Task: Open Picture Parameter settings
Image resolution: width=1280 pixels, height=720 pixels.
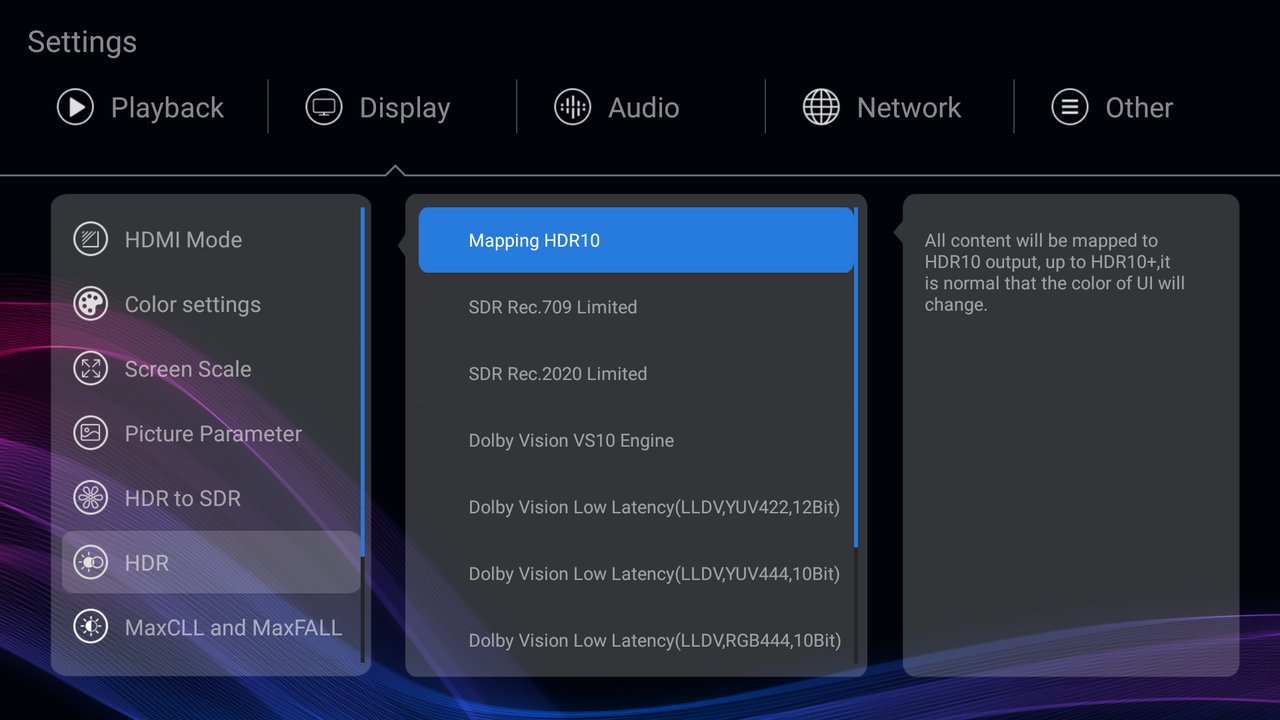Action: [211, 434]
